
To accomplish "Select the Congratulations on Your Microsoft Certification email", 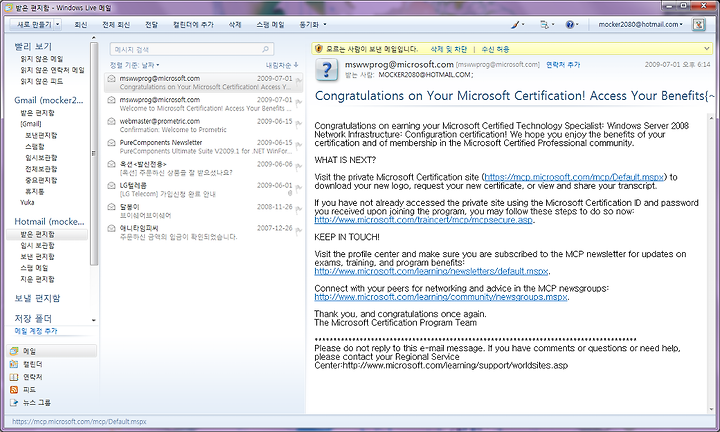I will click(203, 83).
